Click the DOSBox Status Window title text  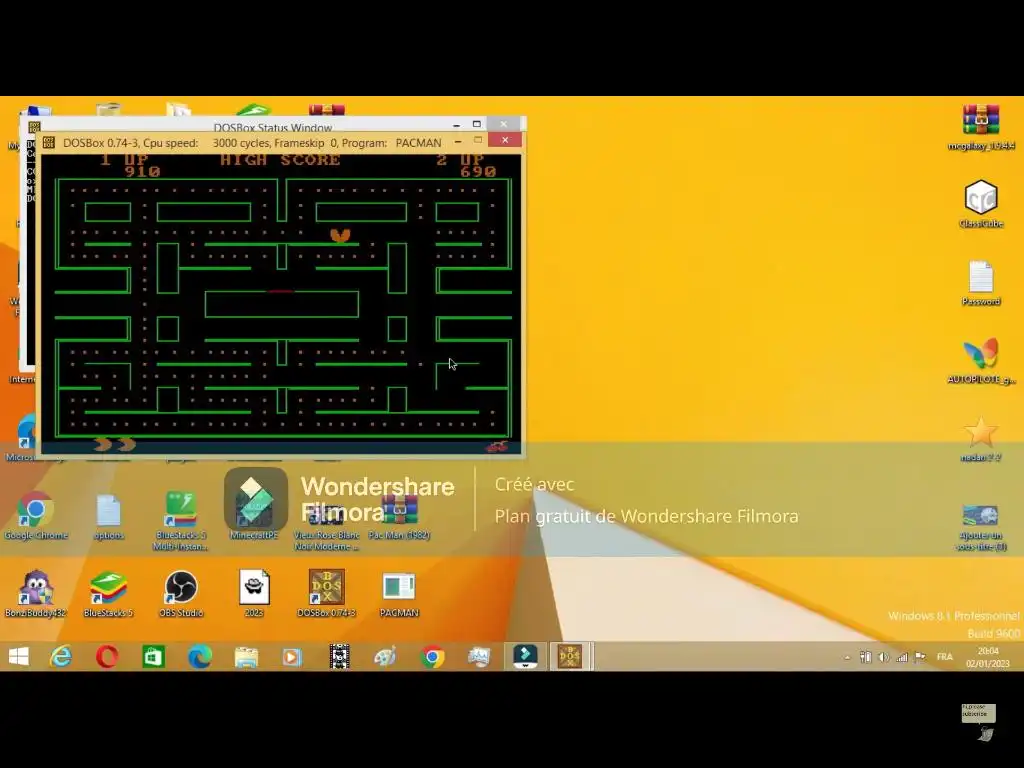(x=272, y=127)
